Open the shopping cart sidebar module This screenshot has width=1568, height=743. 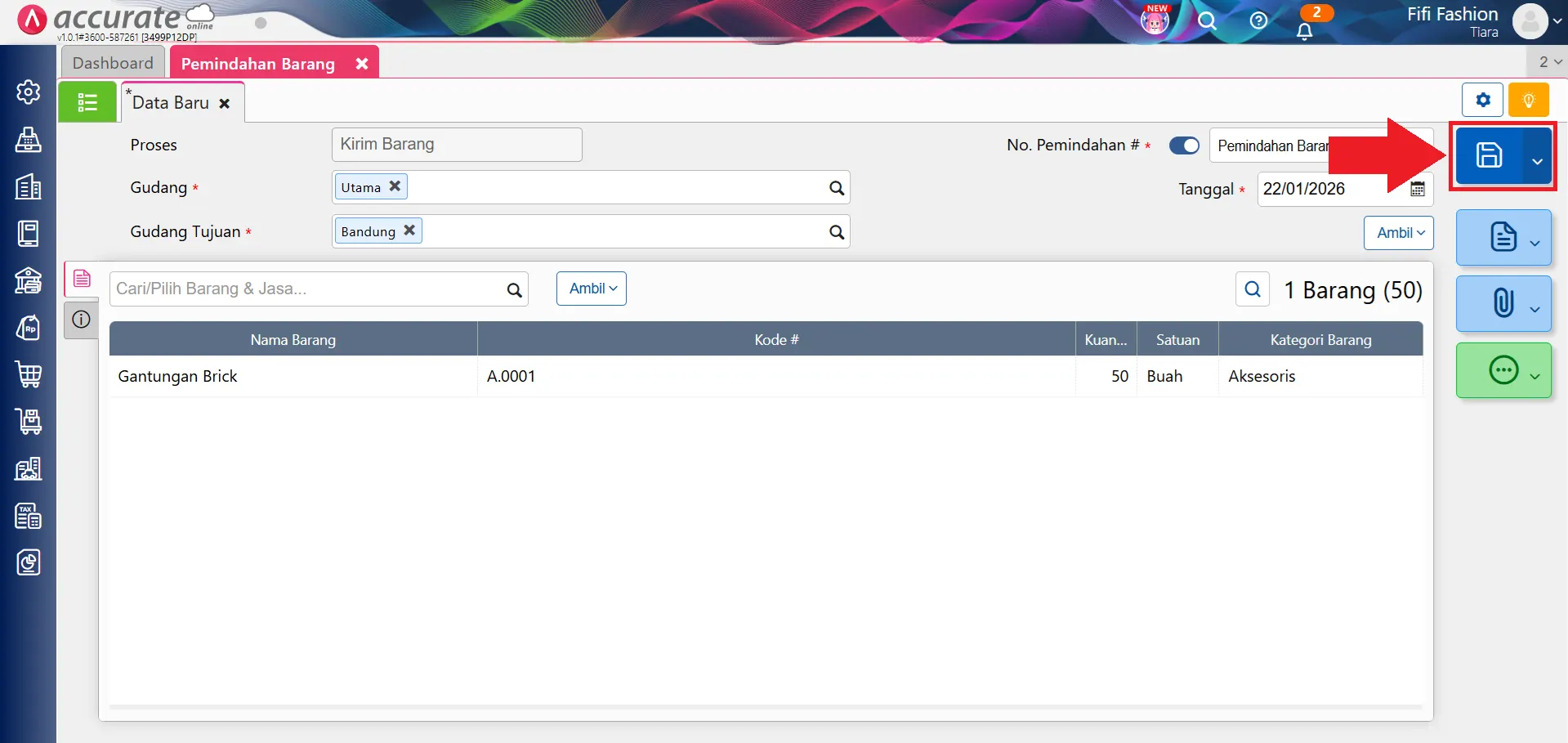point(29,374)
